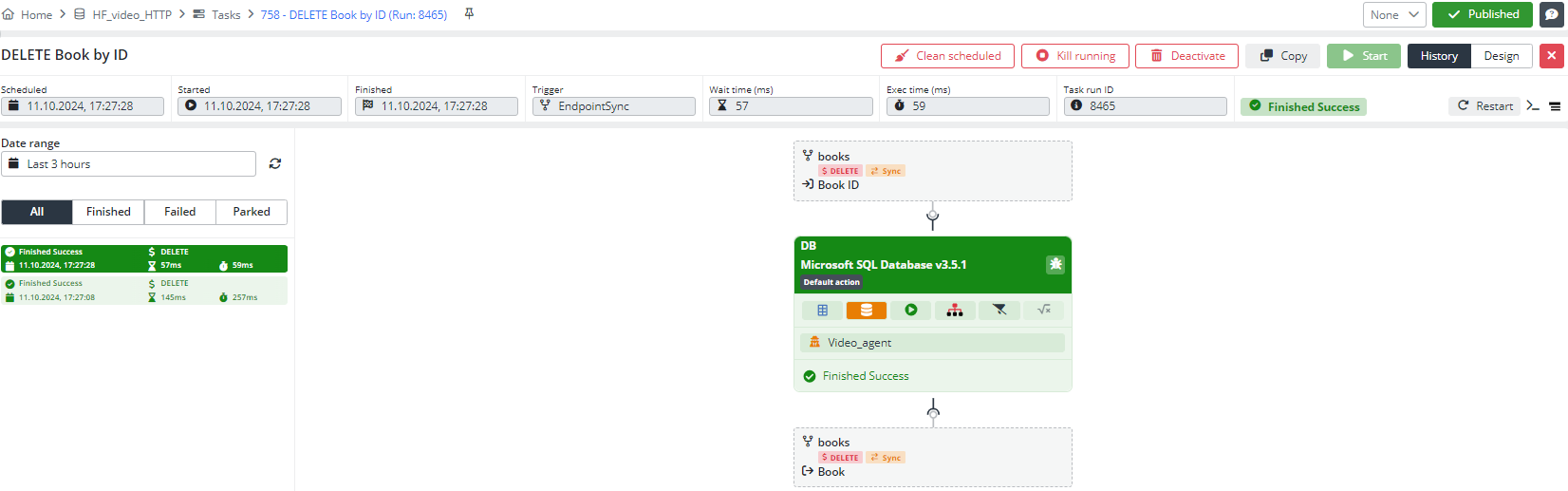
Task: Pin this task with the pushpin icon
Action: 469,14
